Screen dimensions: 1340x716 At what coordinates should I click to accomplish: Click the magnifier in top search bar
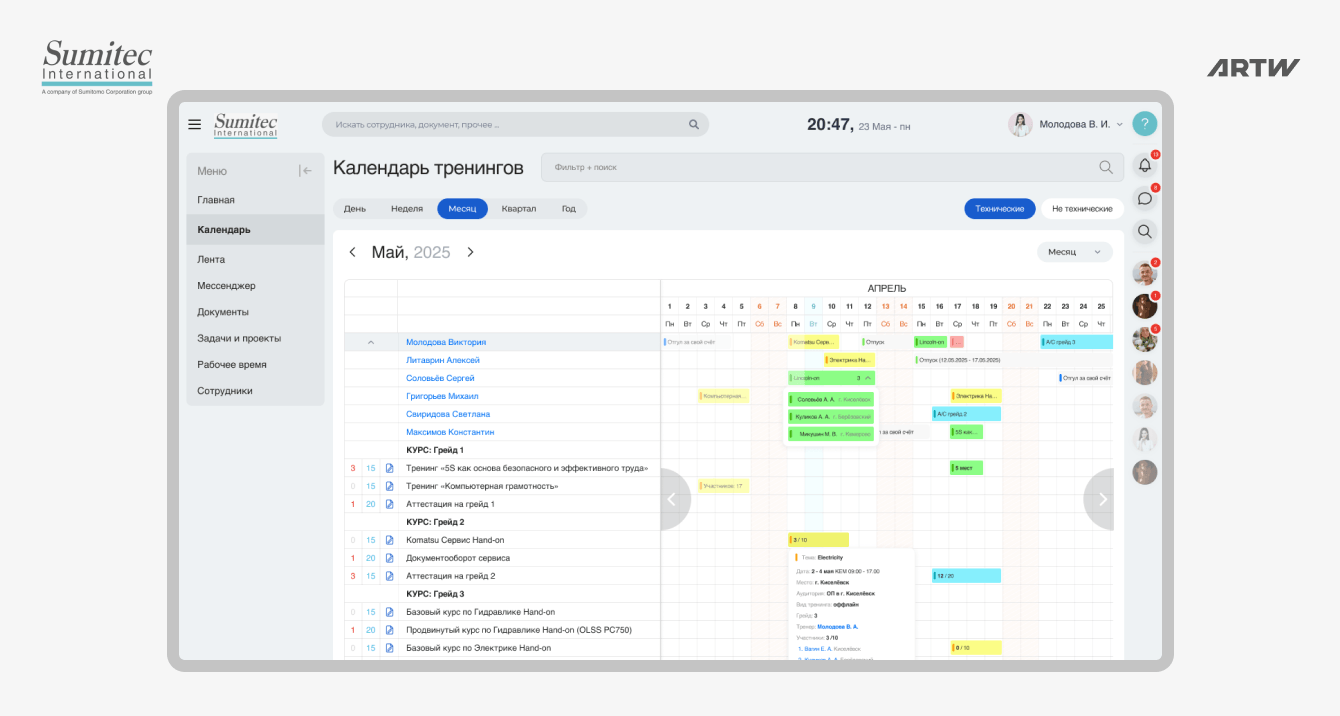(694, 125)
